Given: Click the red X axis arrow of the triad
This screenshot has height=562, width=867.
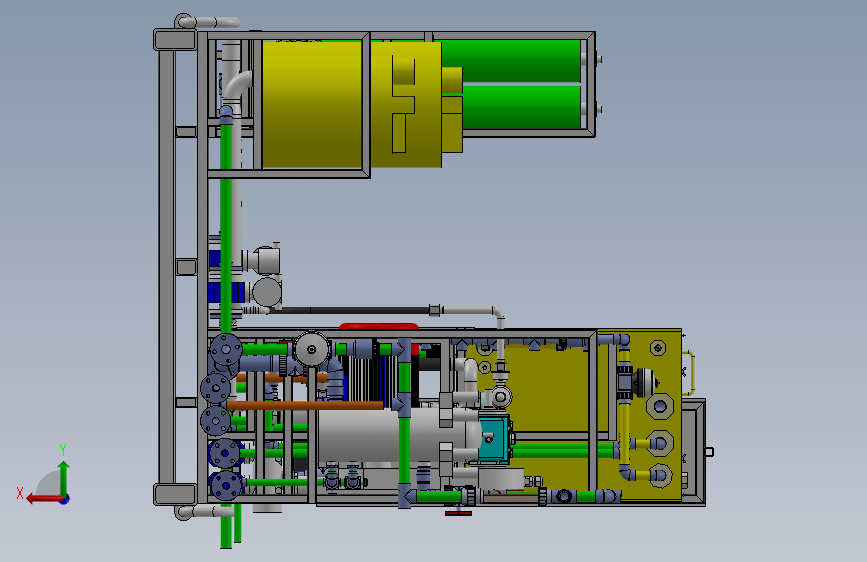Looking at the screenshot, I should point(44,499).
